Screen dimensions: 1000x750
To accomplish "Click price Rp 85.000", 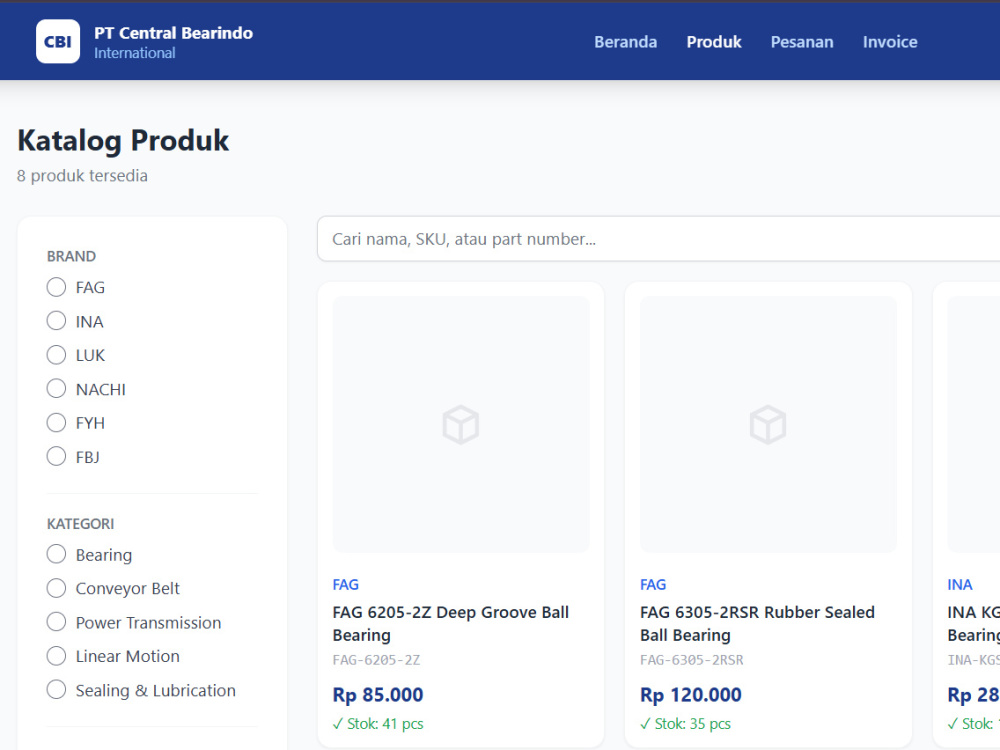I will [378, 695].
